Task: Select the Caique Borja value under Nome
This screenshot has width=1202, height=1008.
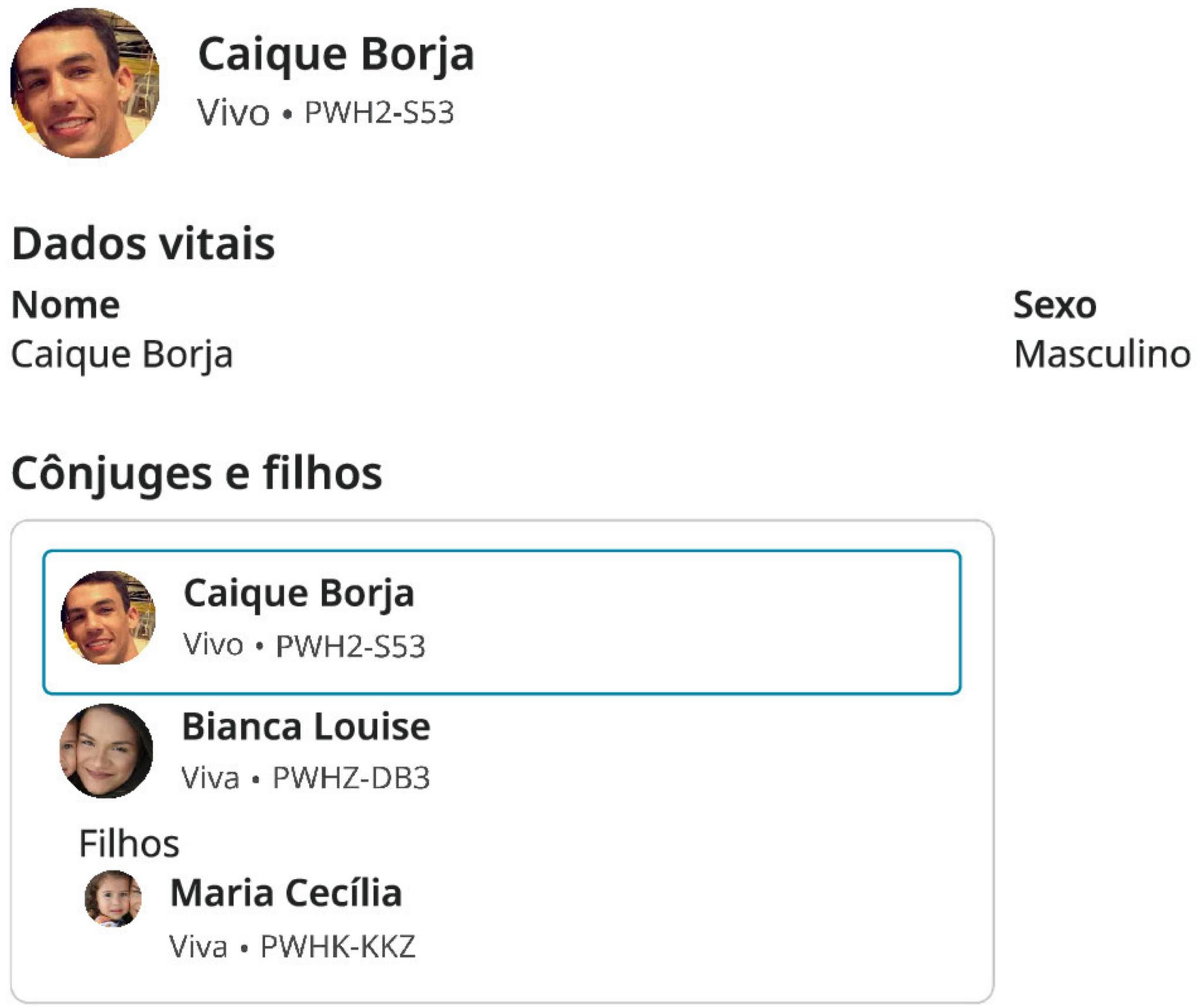Action: pyautogui.click(x=122, y=355)
